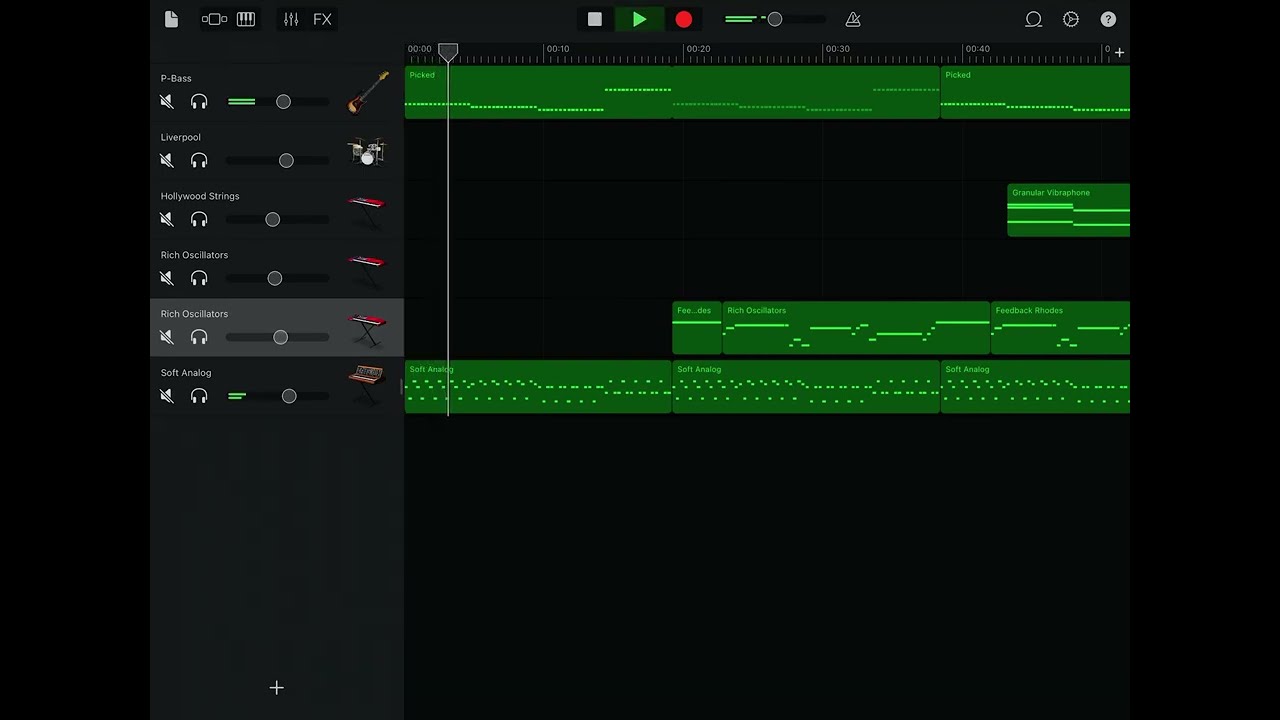This screenshot has width=1280, height=720.
Task: Select the Rich Oscillators region in timeline
Action: (x=856, y=328)
